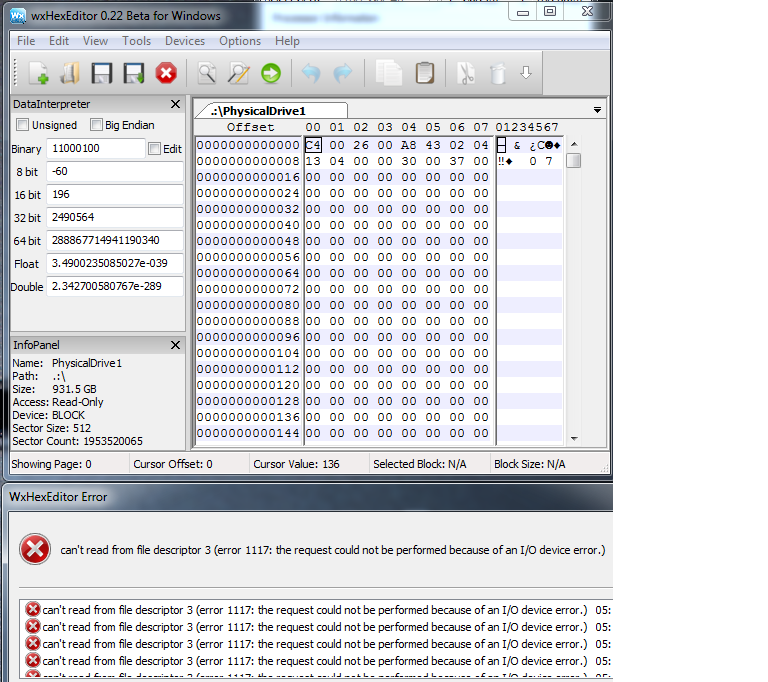Screen dimensions: 768x682
Task: Open the Devices menu
Action: pyautogui.click(x=185, y=41)
